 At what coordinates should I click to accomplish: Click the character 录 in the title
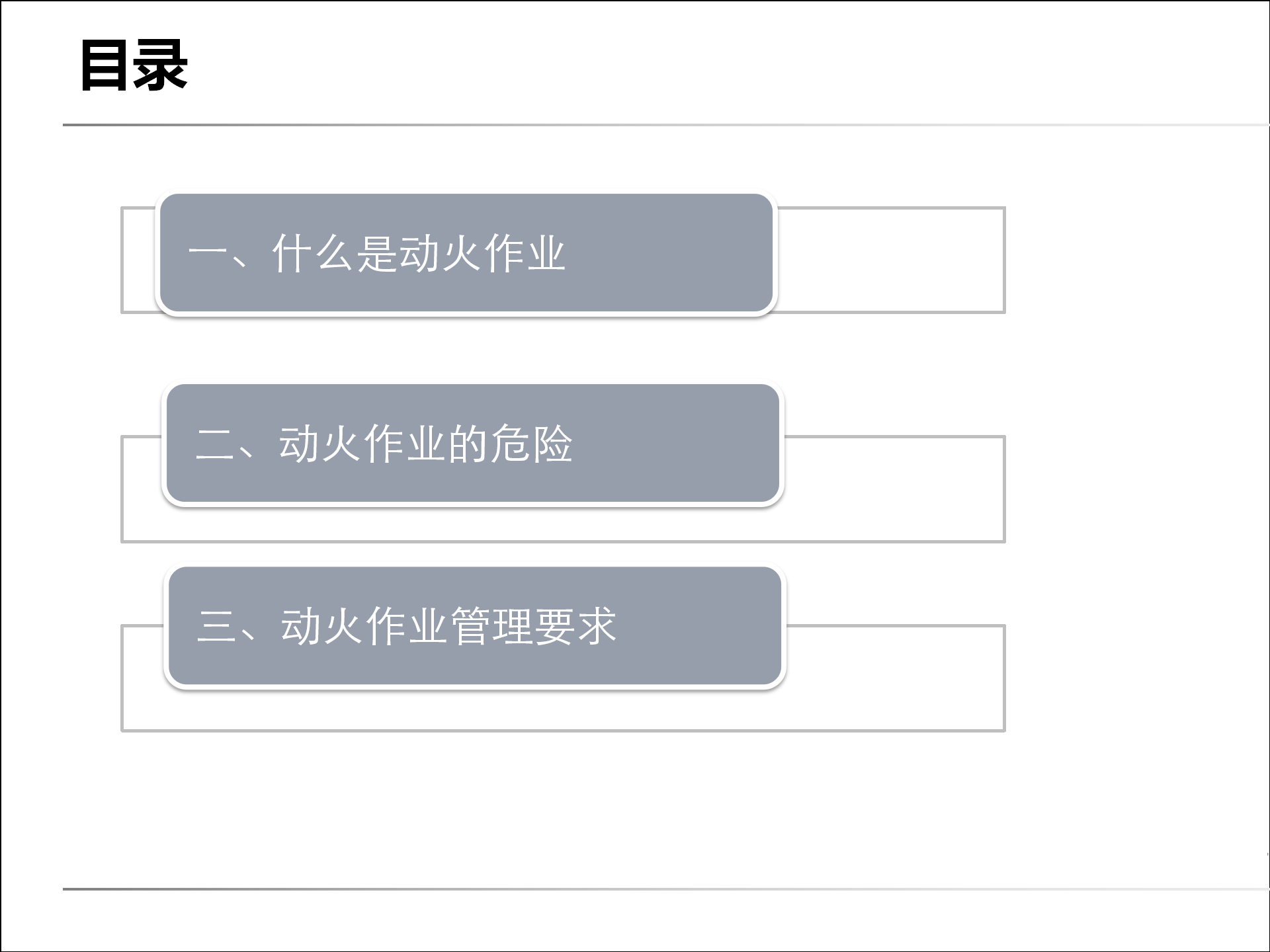point(160,65)
